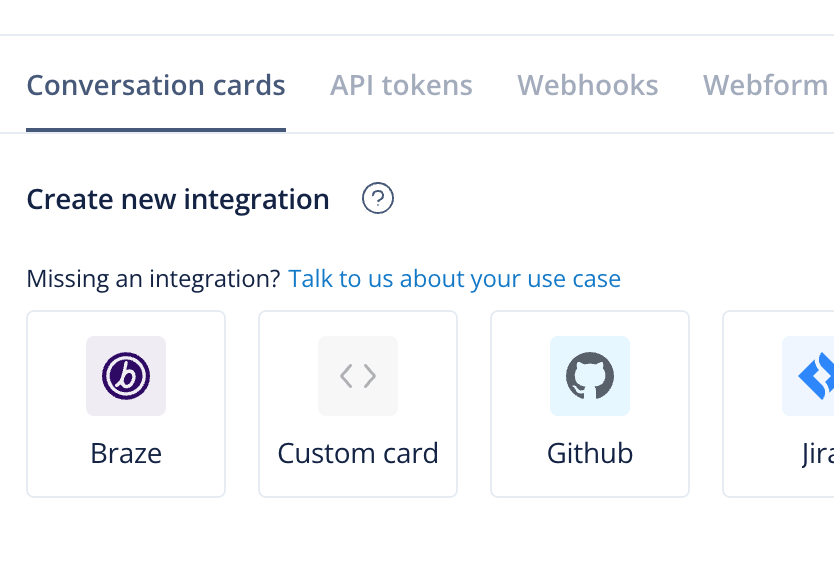Open help for Create new integration
The height and width of the screenshot is (578, 834).
tap(378, 199)
